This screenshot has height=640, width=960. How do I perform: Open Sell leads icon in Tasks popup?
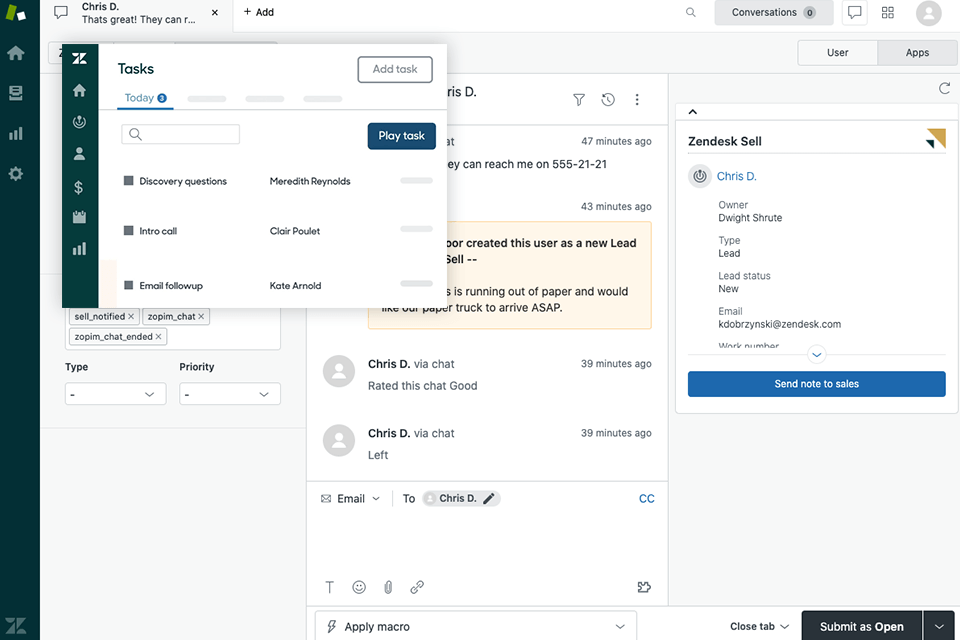click(x=80, y=122)
